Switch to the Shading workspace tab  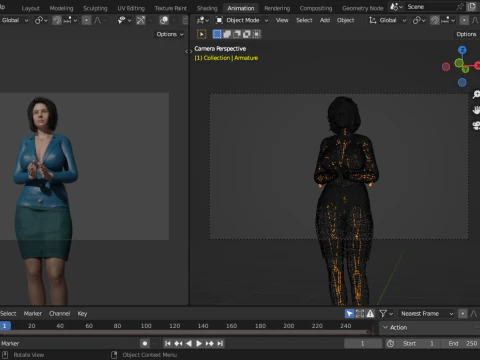(x=207, y=8)
